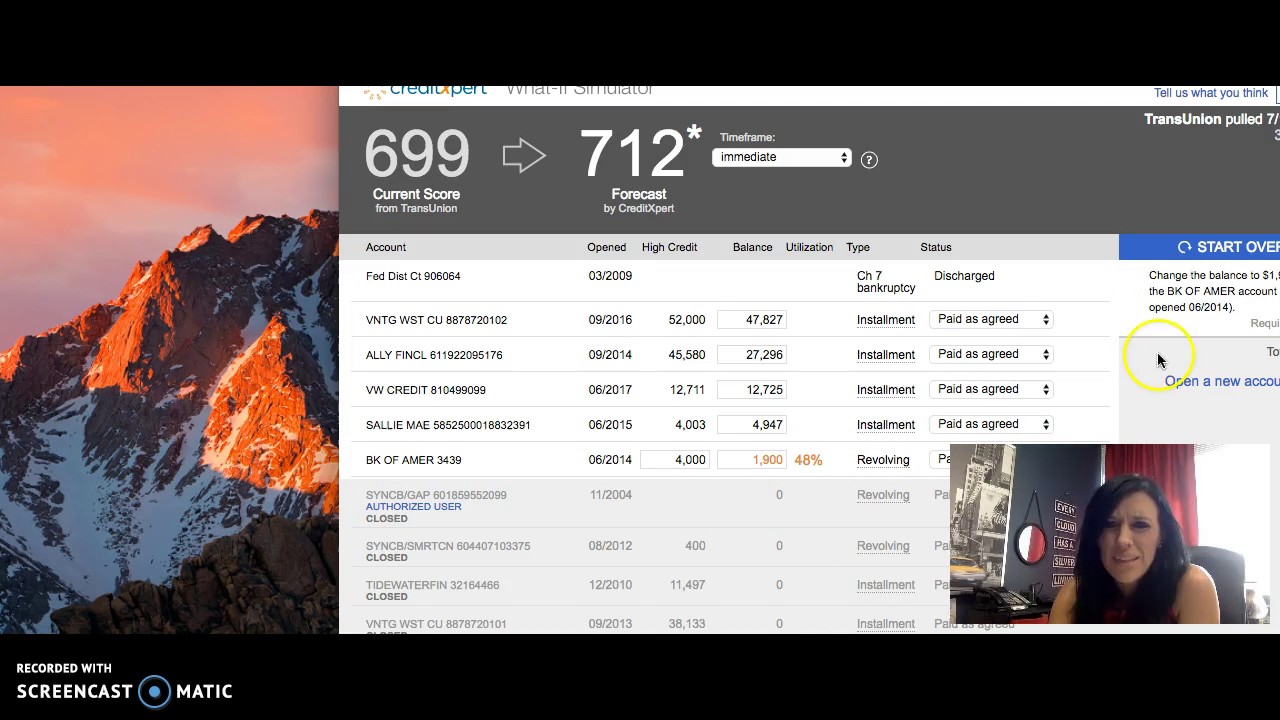The height and width of the screenshot is (720, 1280).
Task: Click the 699 current score number
Action: coord(416,155)
